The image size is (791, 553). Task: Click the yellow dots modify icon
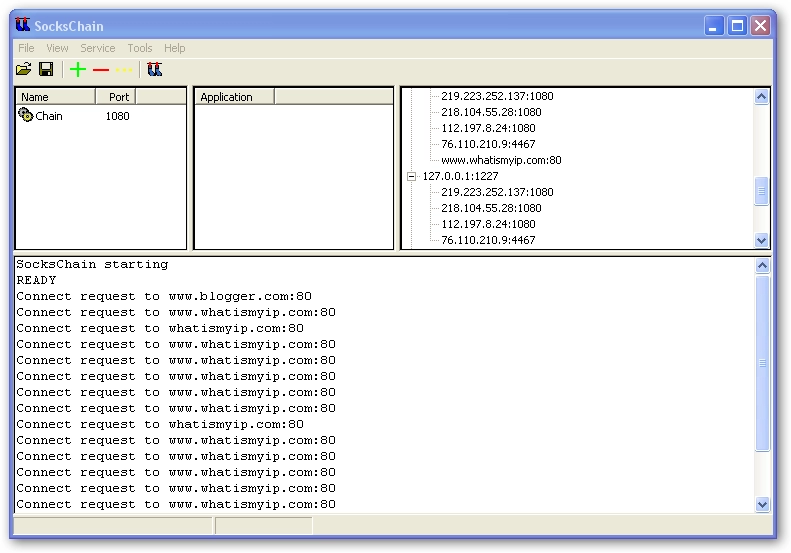coord(124,70)
